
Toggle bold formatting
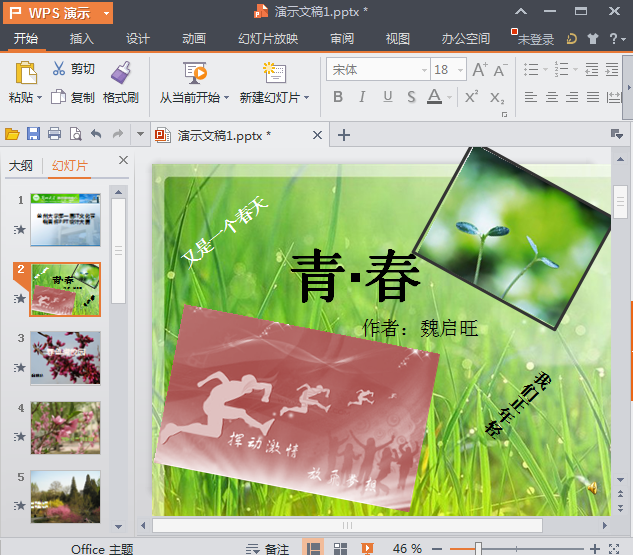338,97
